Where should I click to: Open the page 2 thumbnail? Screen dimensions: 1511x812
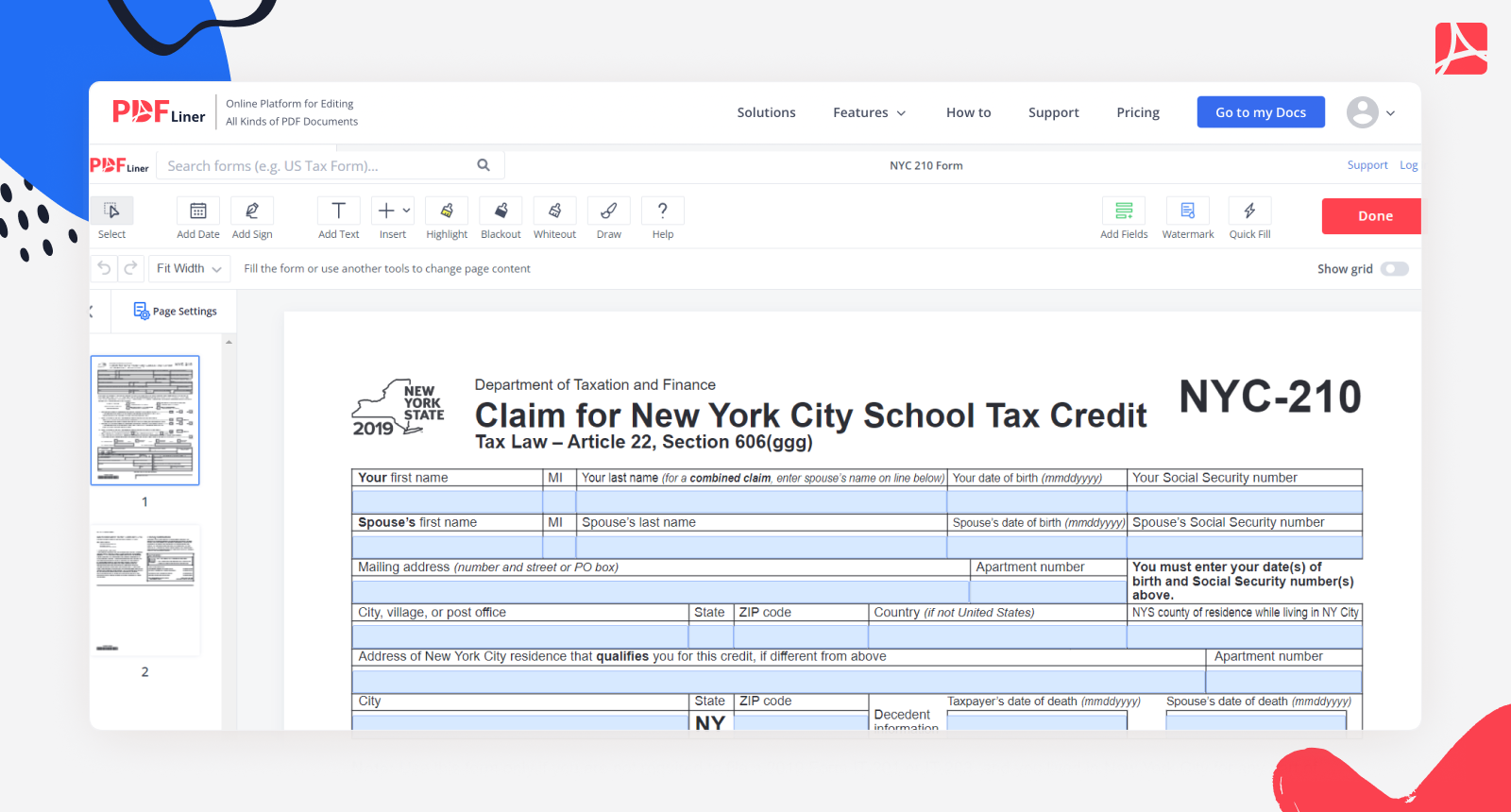tap(145, 590)
